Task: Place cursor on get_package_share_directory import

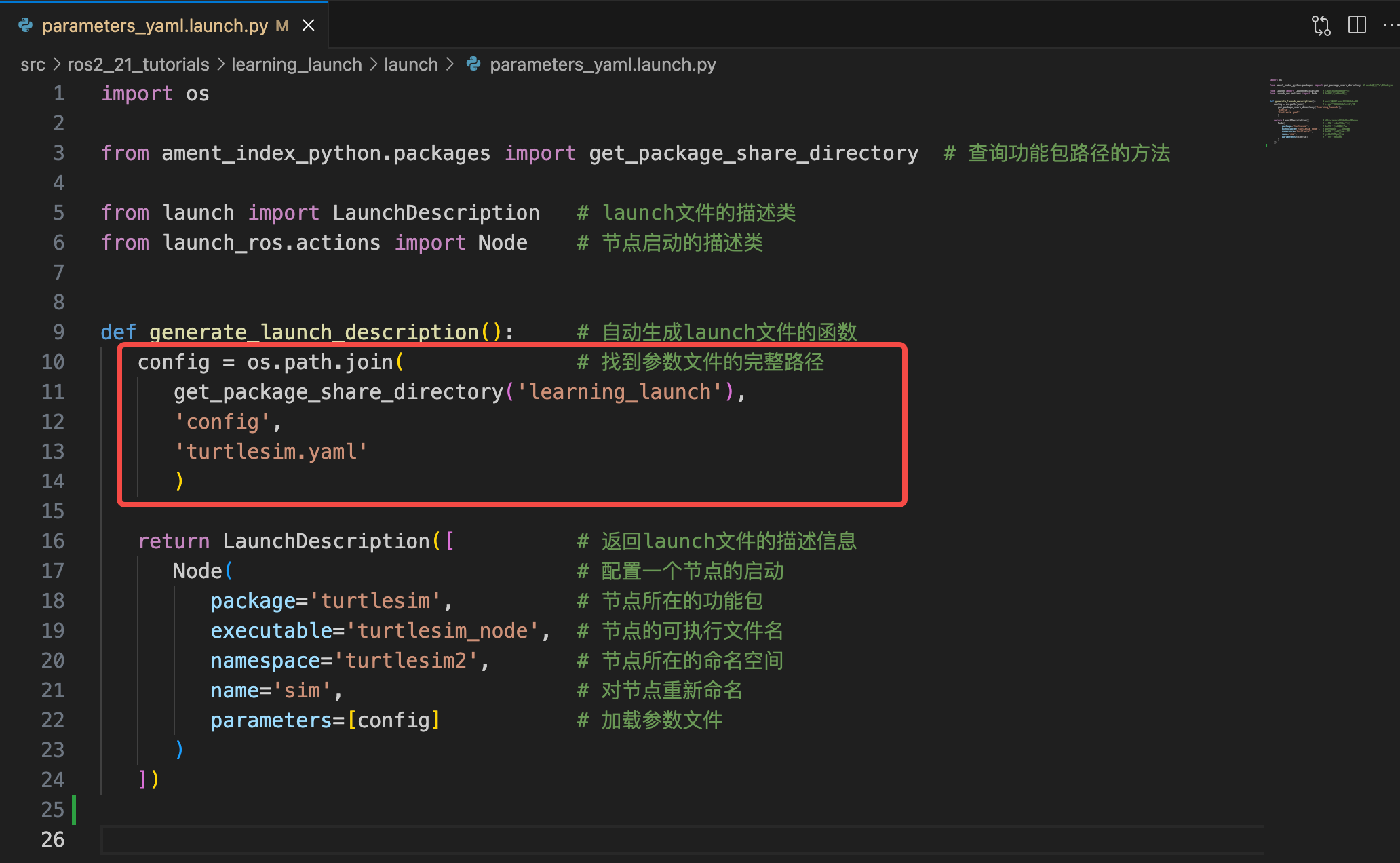Action: click(753, 153)
